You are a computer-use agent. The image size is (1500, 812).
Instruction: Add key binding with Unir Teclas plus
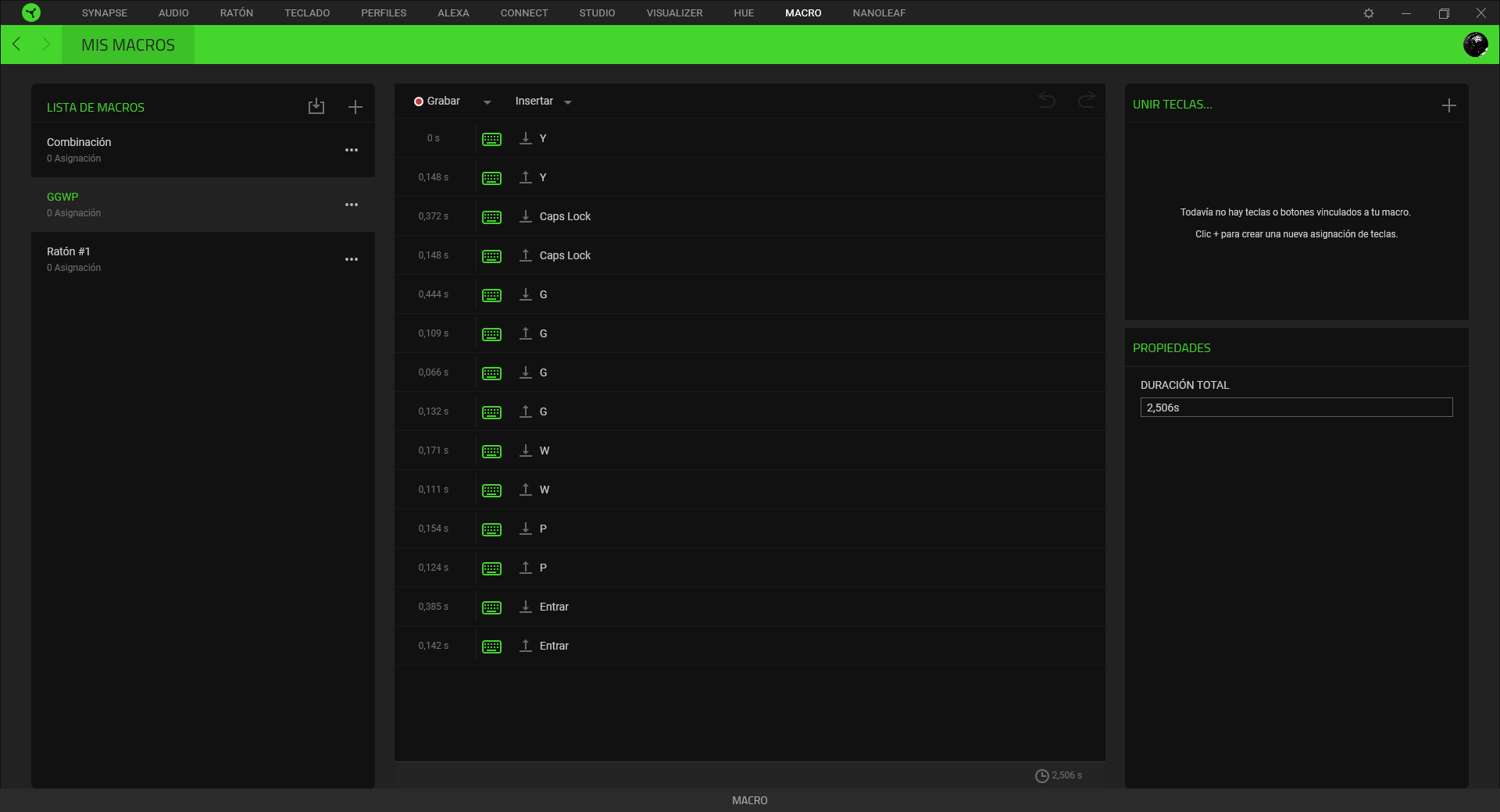tap(1449, 105)
